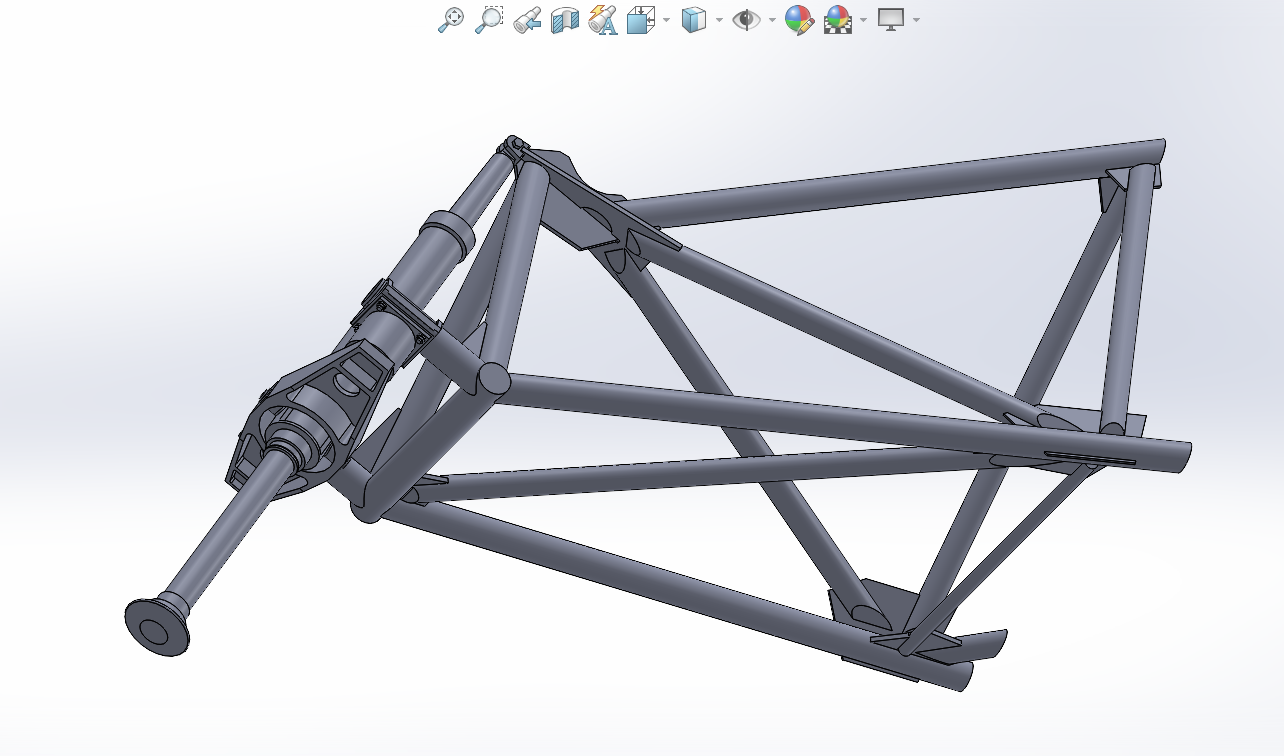Click the Apply Scene icon
The height and width of the screenshot is (756, 1284).
[x=838, y=19]
